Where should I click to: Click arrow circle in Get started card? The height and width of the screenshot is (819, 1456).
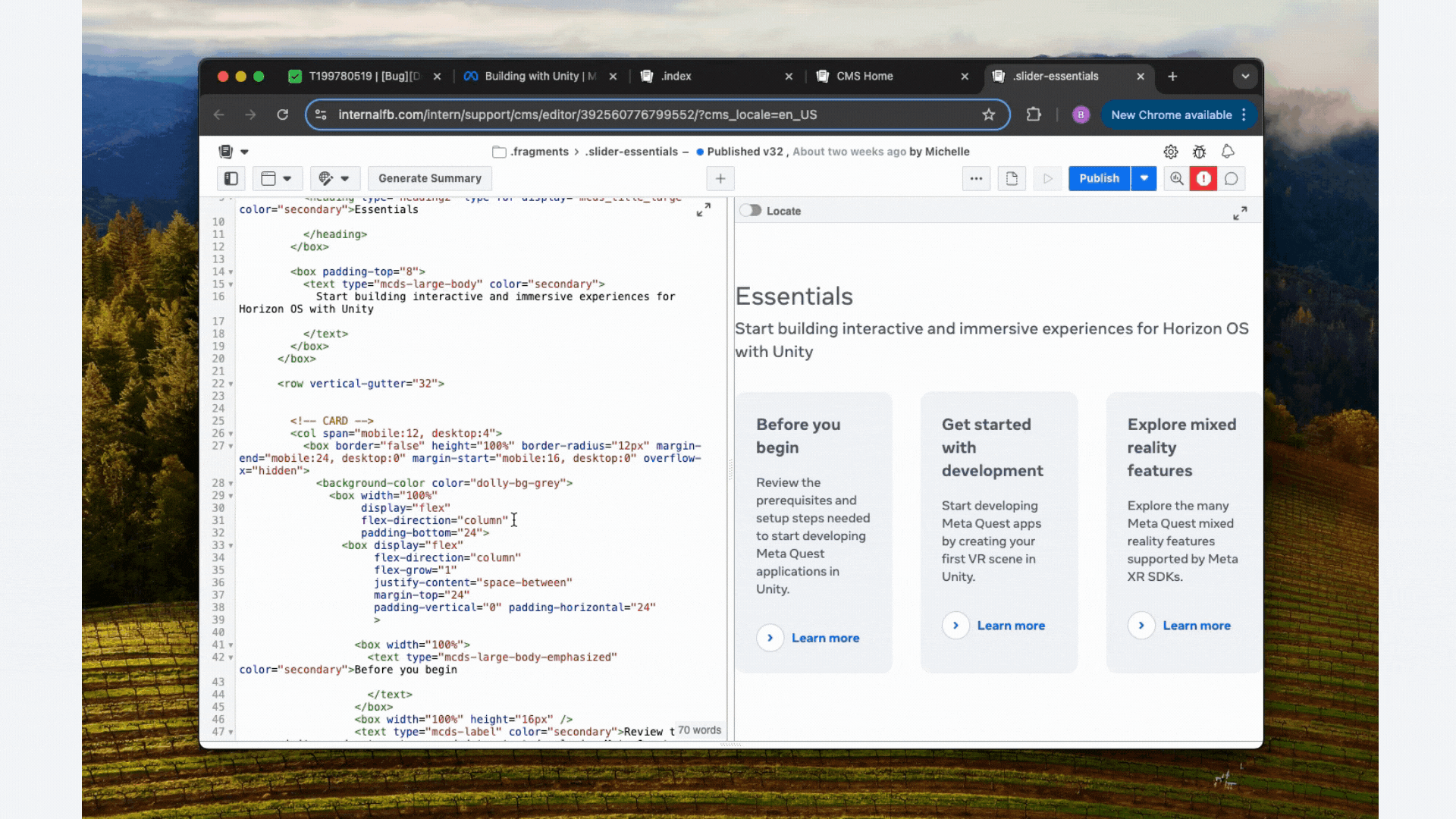point(955,626)
